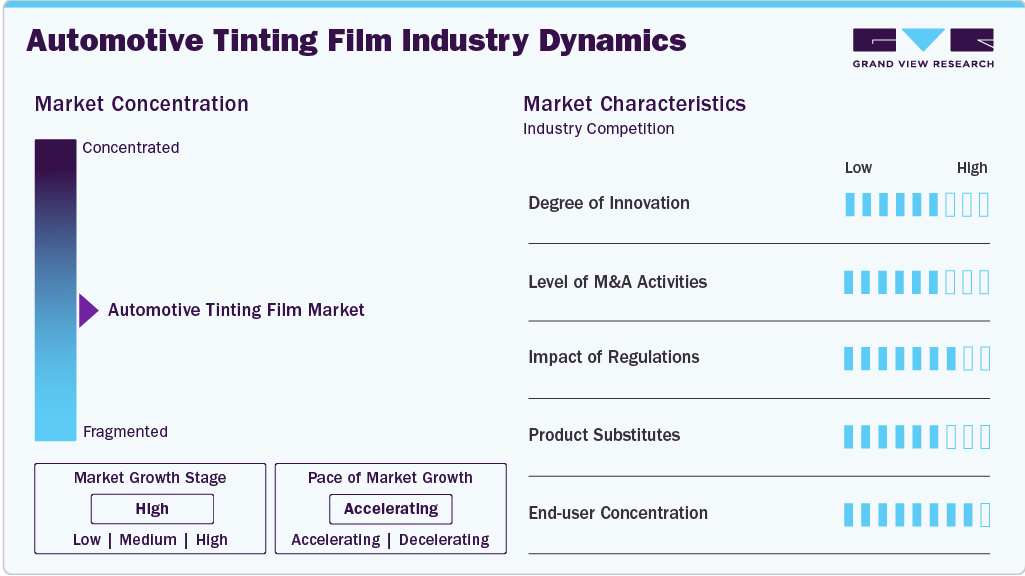The height and width of the screenshot is (576, 1025).
Task: Click the market concentration gradient bar
Action: point(55,290)
